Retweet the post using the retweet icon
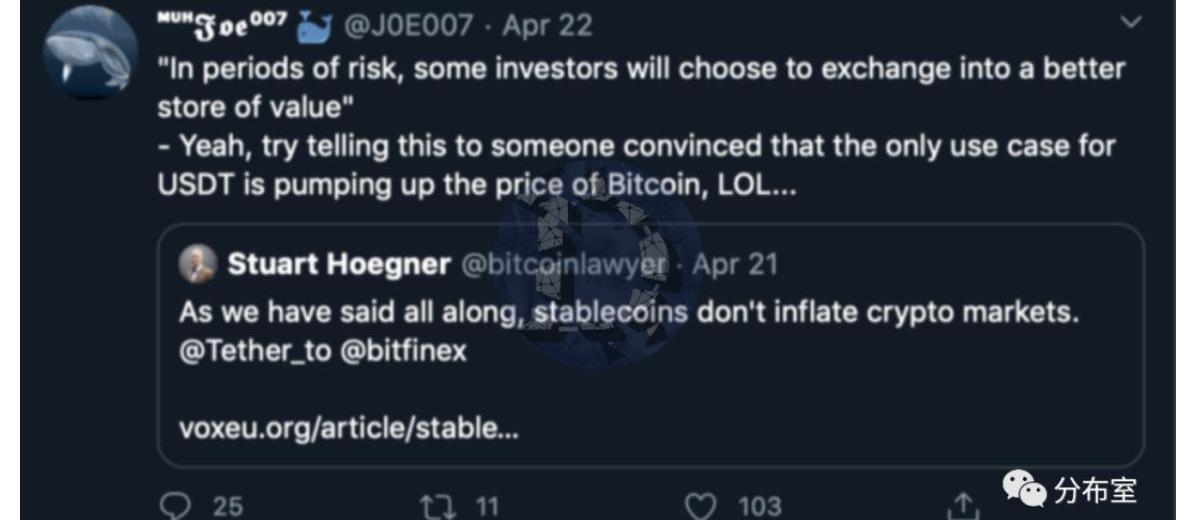 [x=438, y=506]
